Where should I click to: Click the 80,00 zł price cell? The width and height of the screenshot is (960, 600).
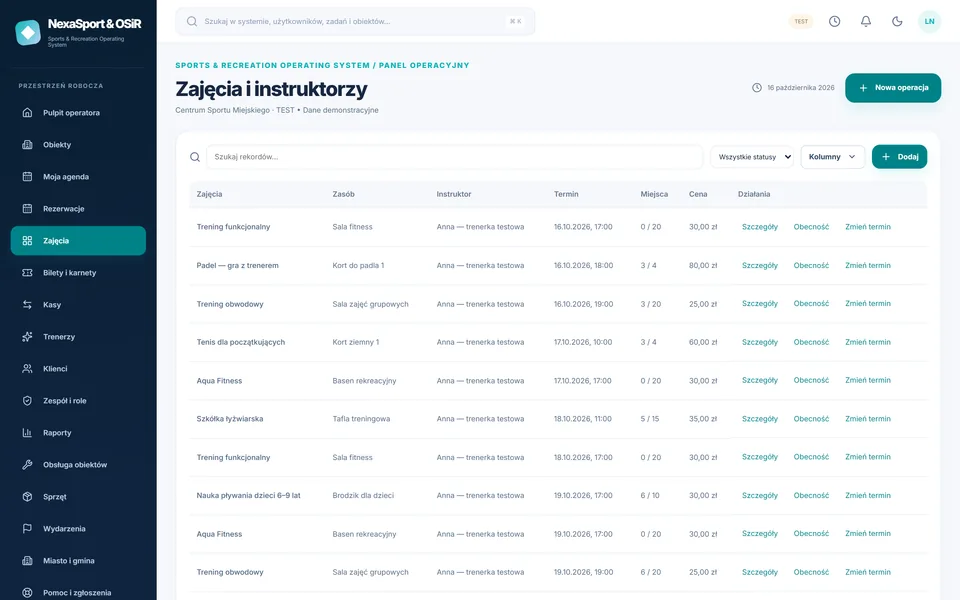tap(703, 265)
